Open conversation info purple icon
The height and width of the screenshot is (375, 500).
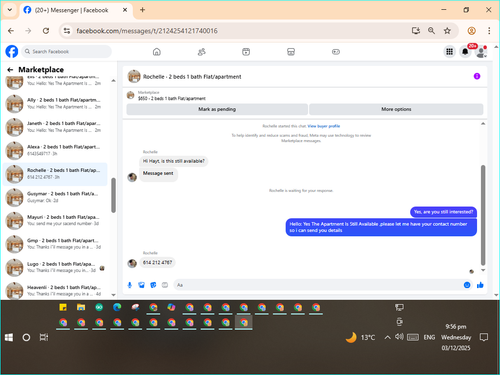coord(477,76)
